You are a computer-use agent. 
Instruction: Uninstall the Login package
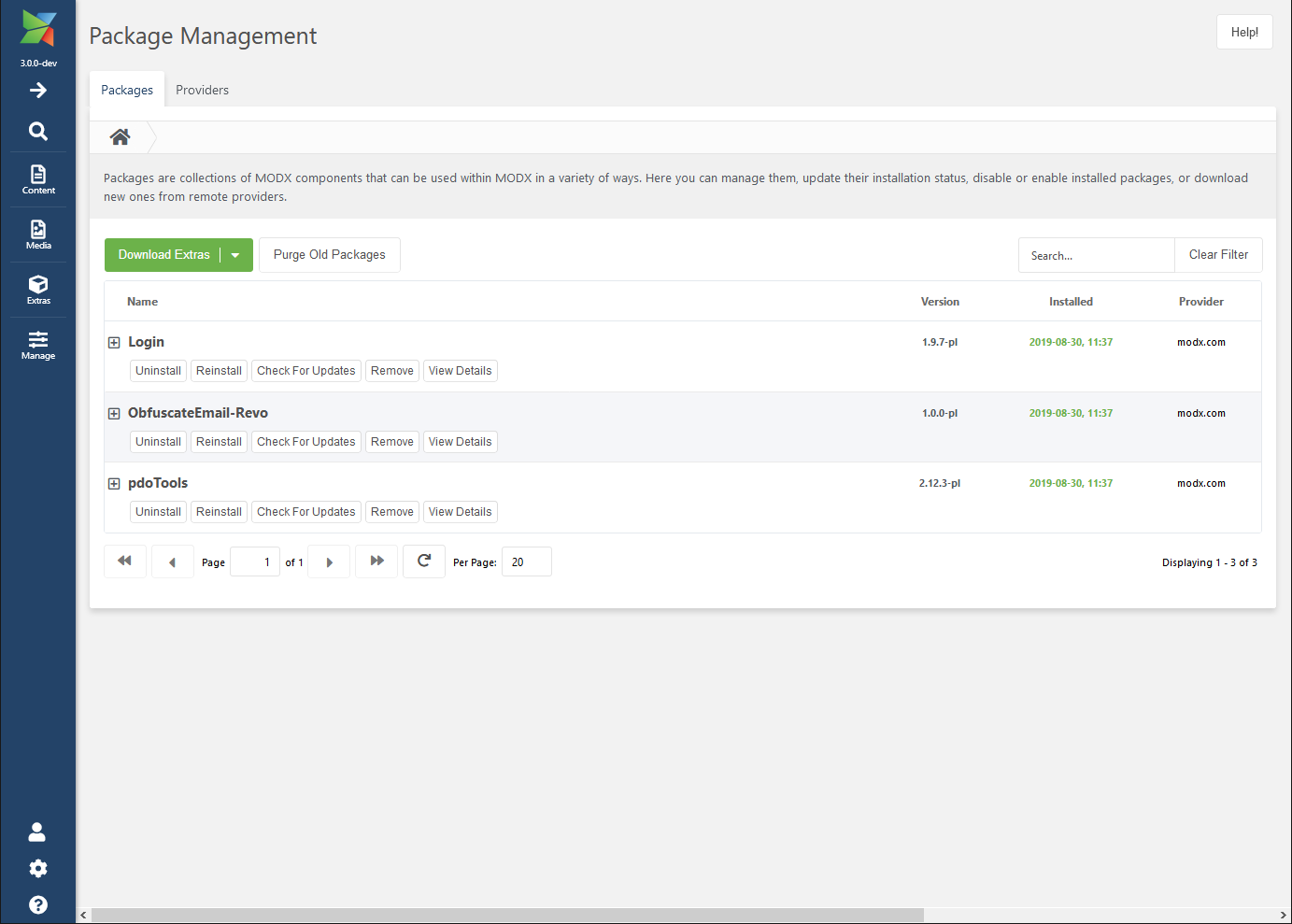pyautogui.click(x=158, y=371)
